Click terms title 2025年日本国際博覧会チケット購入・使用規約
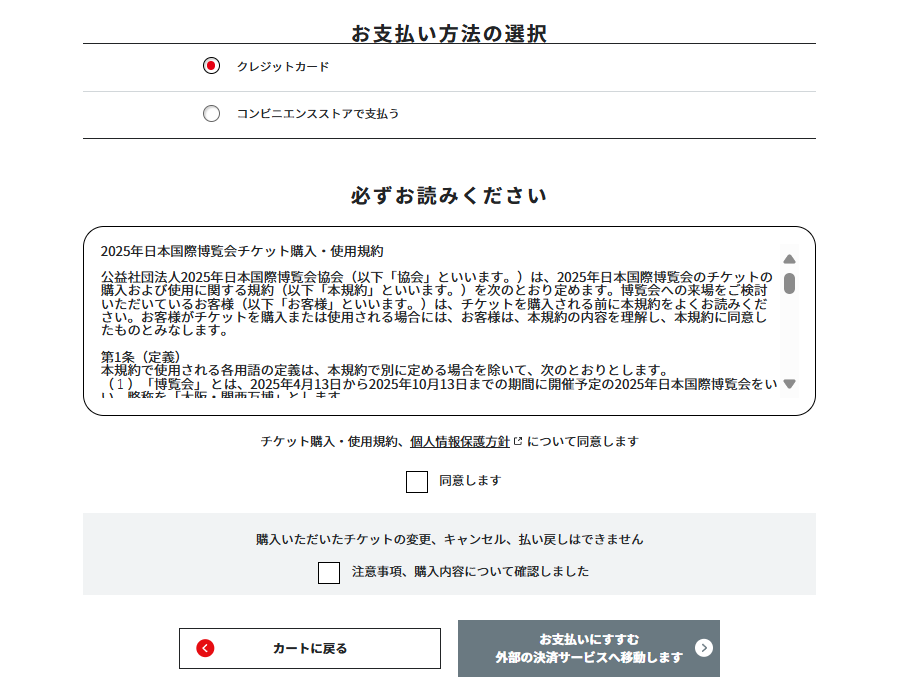 (242, 251)
